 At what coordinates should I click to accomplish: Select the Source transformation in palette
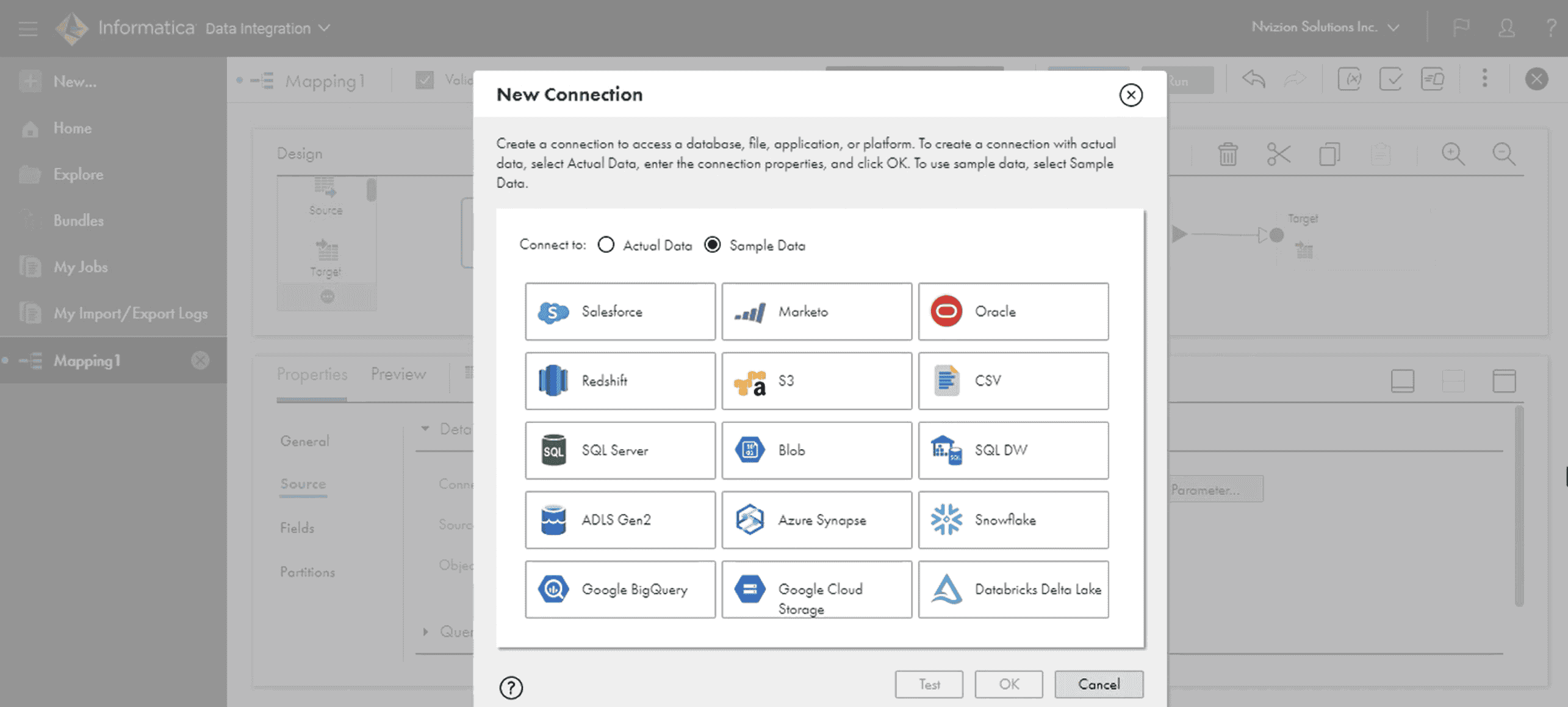pos(325,197)
